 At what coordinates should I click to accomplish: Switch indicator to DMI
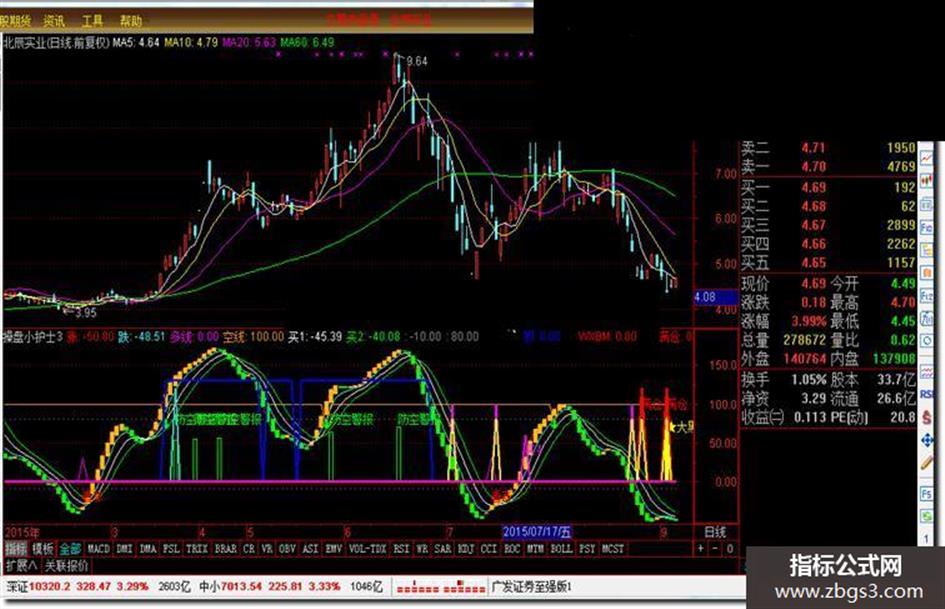pos(124,549)
